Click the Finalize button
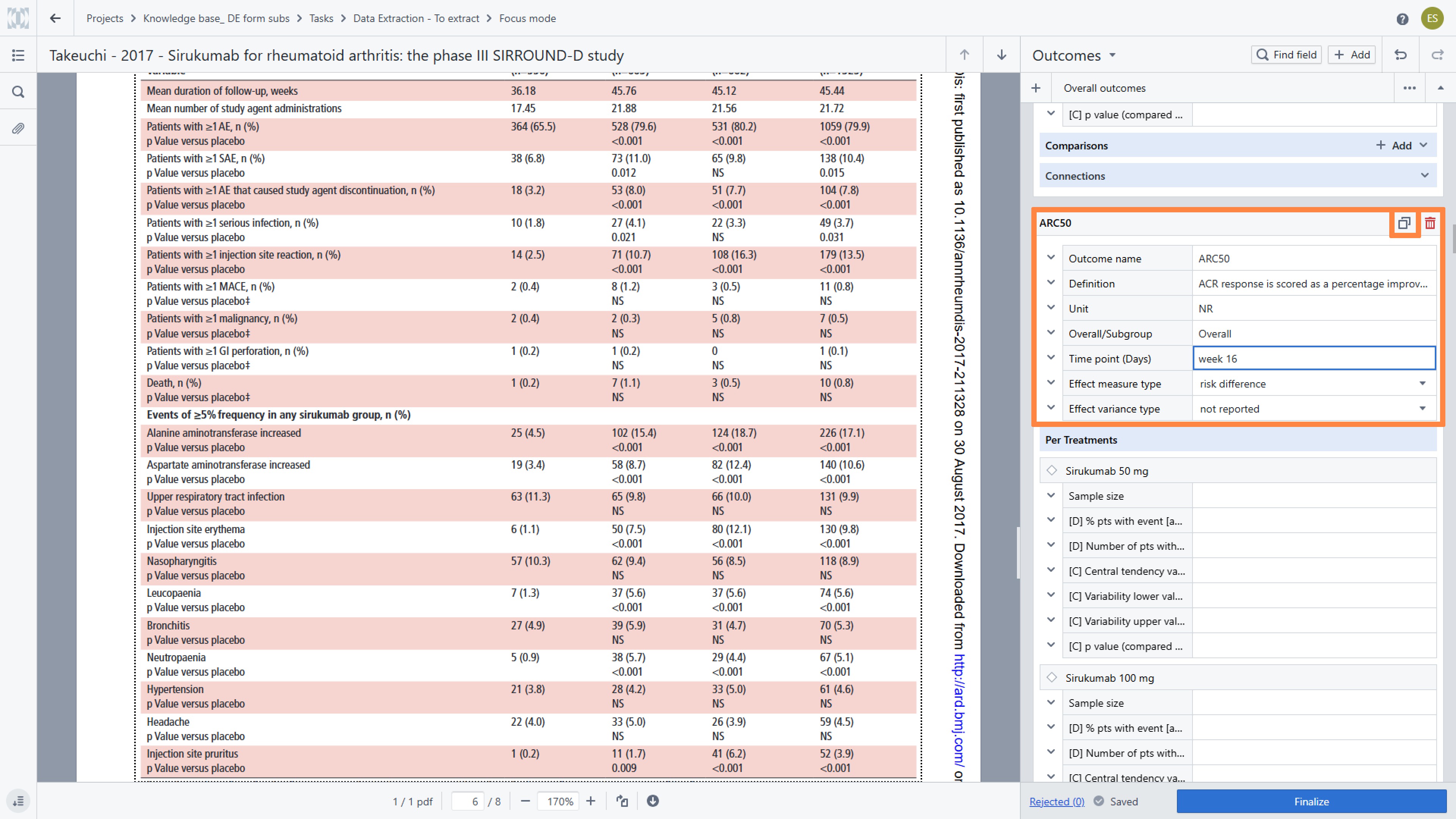 pyautogui.click(x=1311, y=802)
